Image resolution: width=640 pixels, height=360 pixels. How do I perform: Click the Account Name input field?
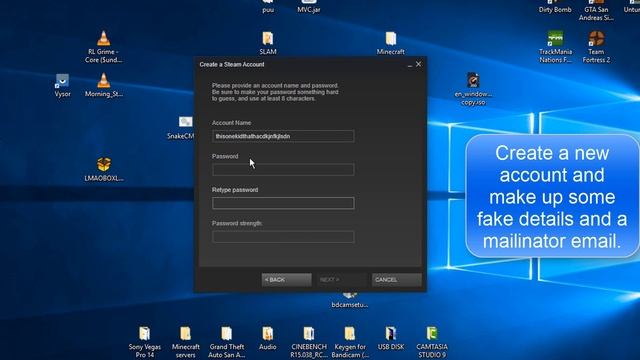[x=283, y=136]
